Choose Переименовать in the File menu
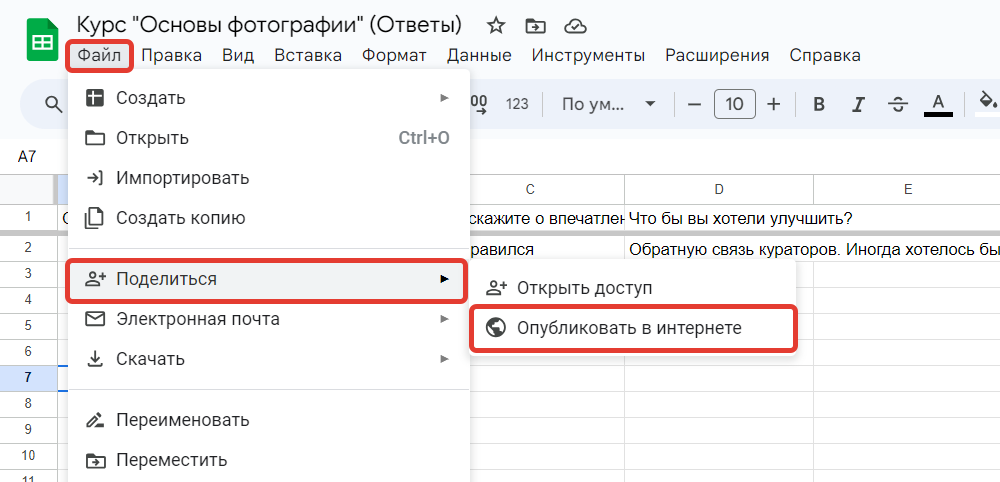 click(268, 420)
